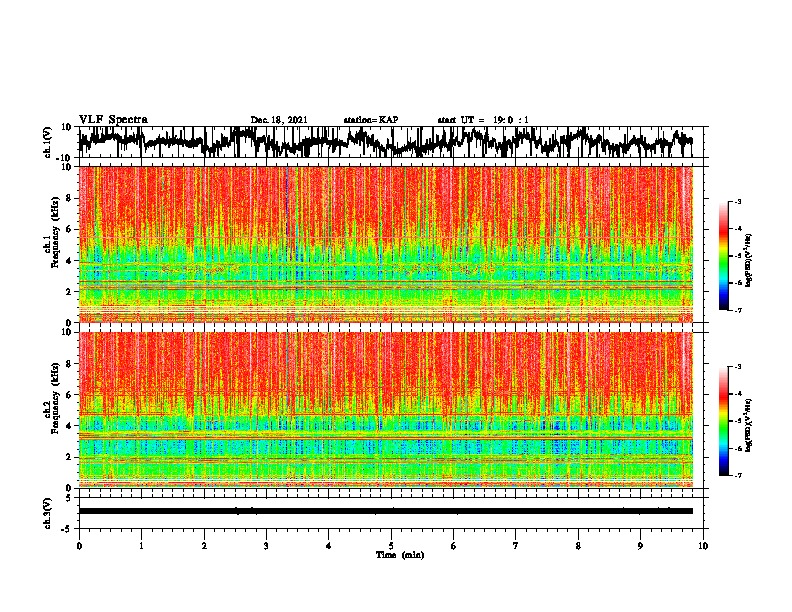Click the flat black ch.3 voltage trace
Screen dimensions: 792x612
pyautogui.click(x=386, y=511)
